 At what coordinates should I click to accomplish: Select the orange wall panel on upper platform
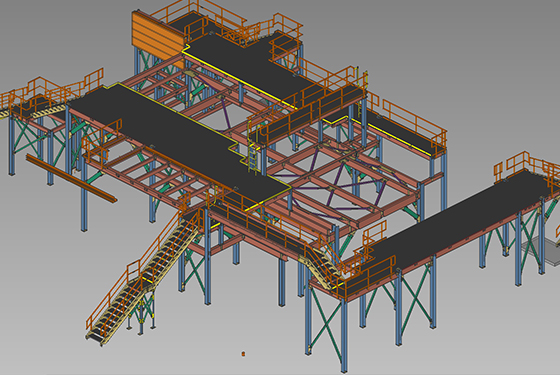(x=158, y=36)
